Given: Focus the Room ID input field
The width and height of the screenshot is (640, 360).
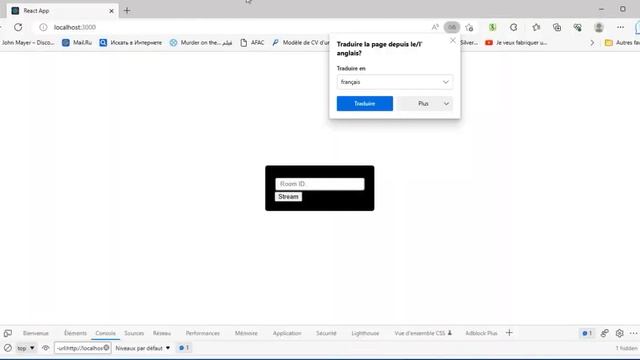Looking at the screenshot, I should (320, 184).
